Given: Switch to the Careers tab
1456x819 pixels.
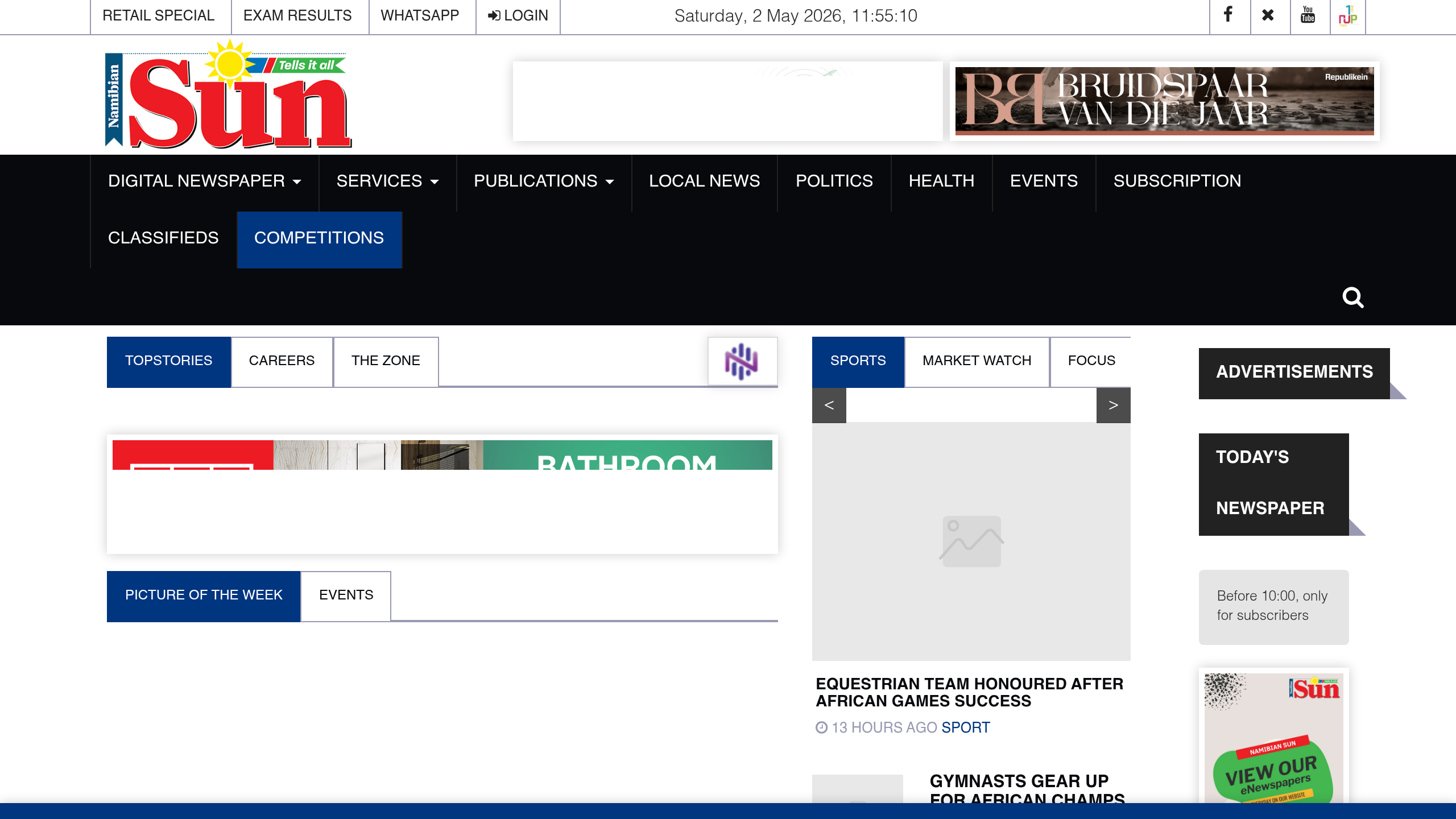Looking at the screenshot, I should click(x=282, y=361).
